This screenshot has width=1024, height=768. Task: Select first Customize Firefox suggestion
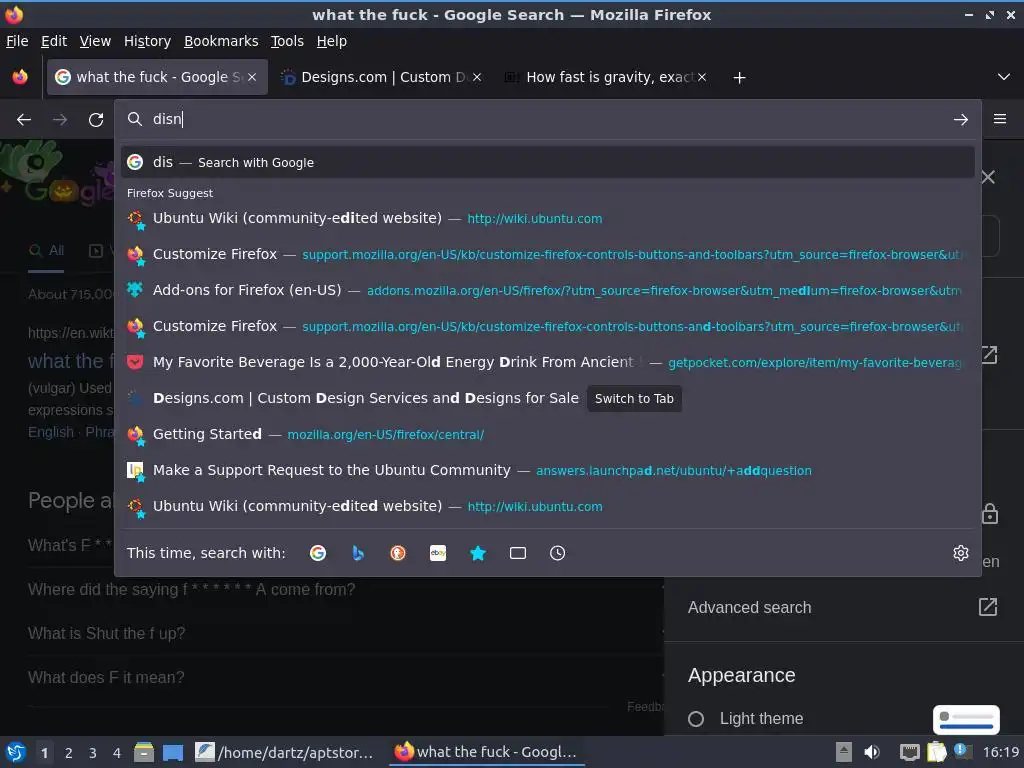[x=548, y=254]
